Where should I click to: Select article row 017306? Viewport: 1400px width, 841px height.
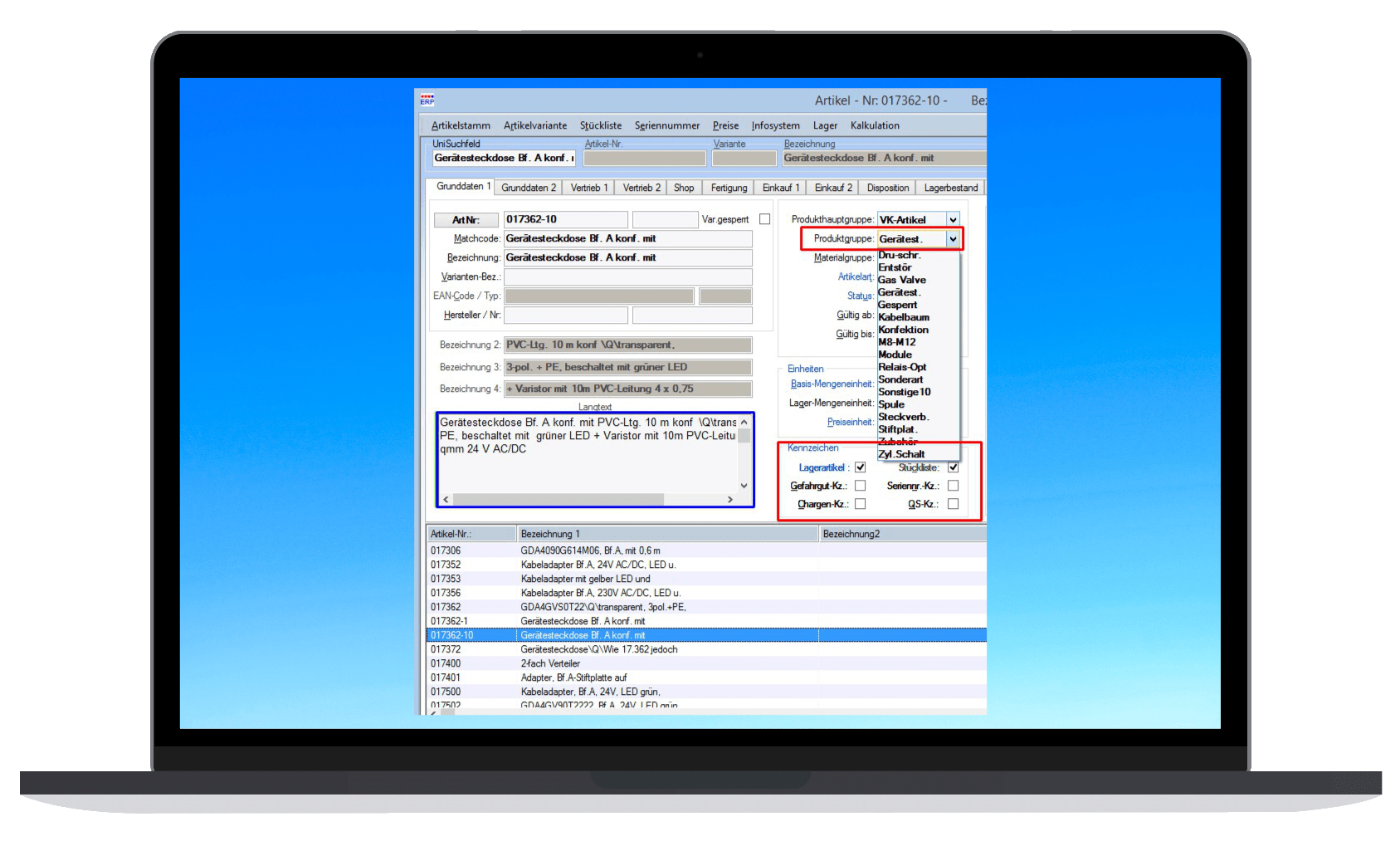[706, 550]
